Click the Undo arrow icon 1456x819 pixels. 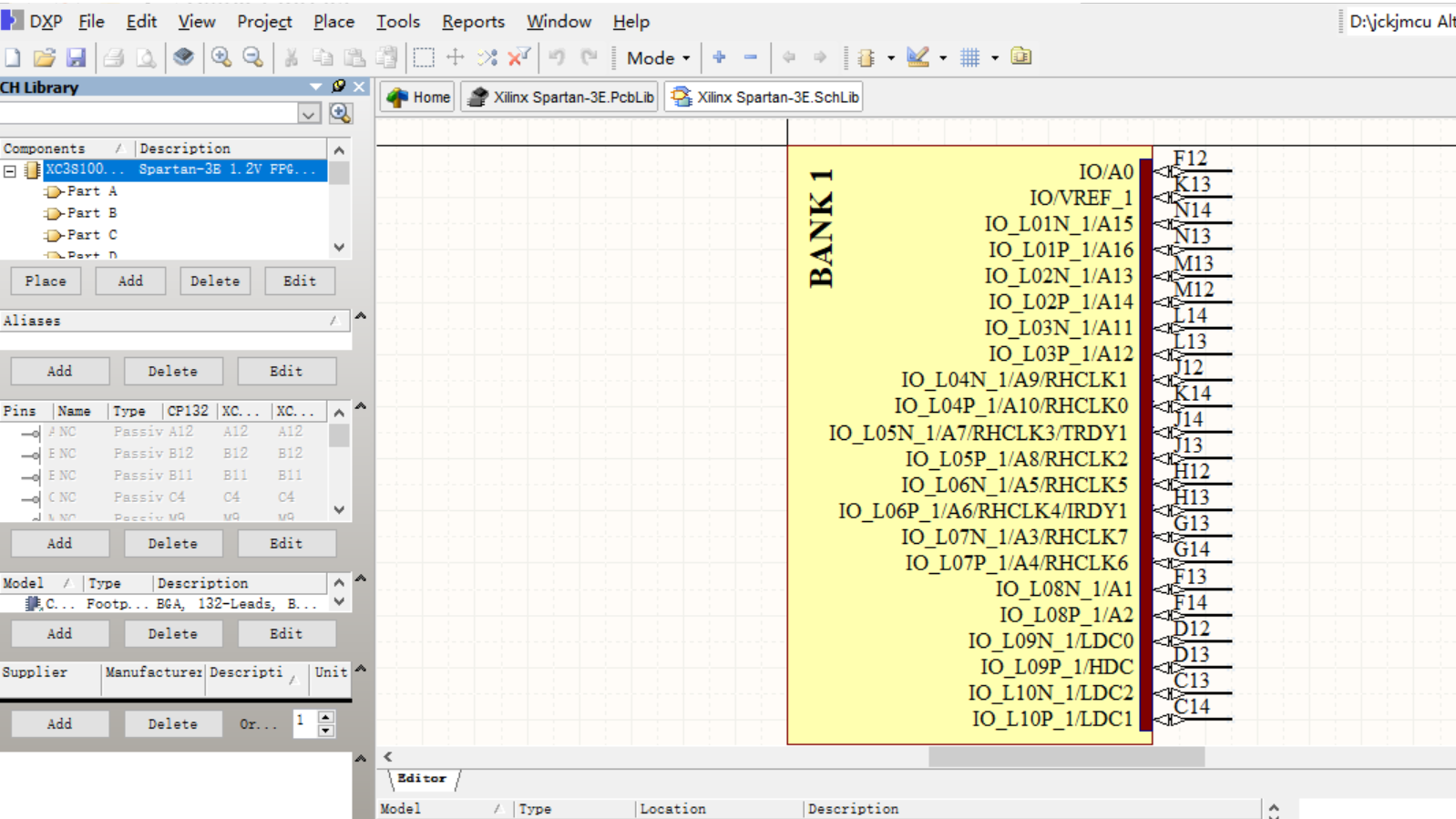point(557,57)
